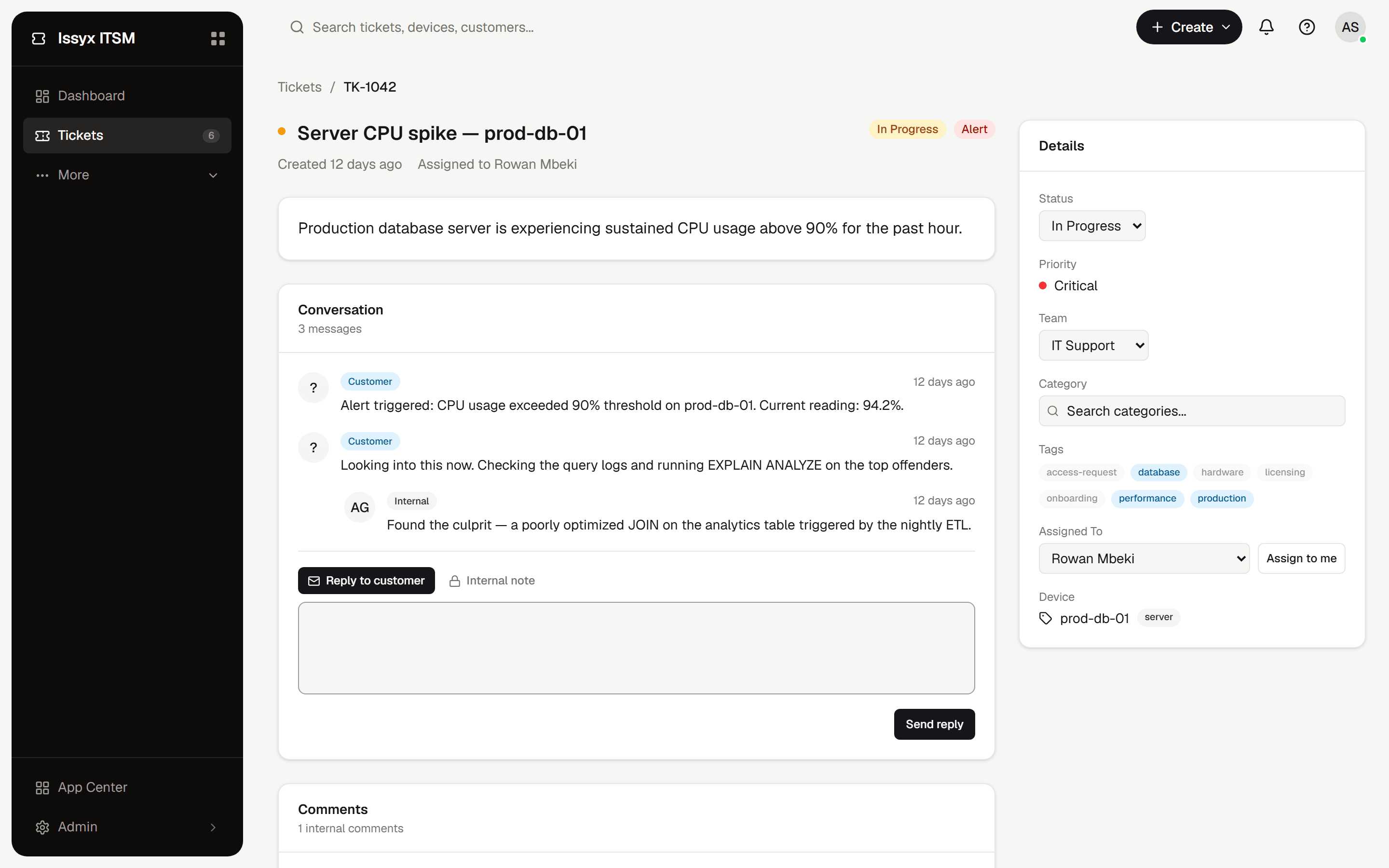The image size is (1389, 868).
Task: Click the prod-db-01 device tag icon
Action: pos(1046,618)
